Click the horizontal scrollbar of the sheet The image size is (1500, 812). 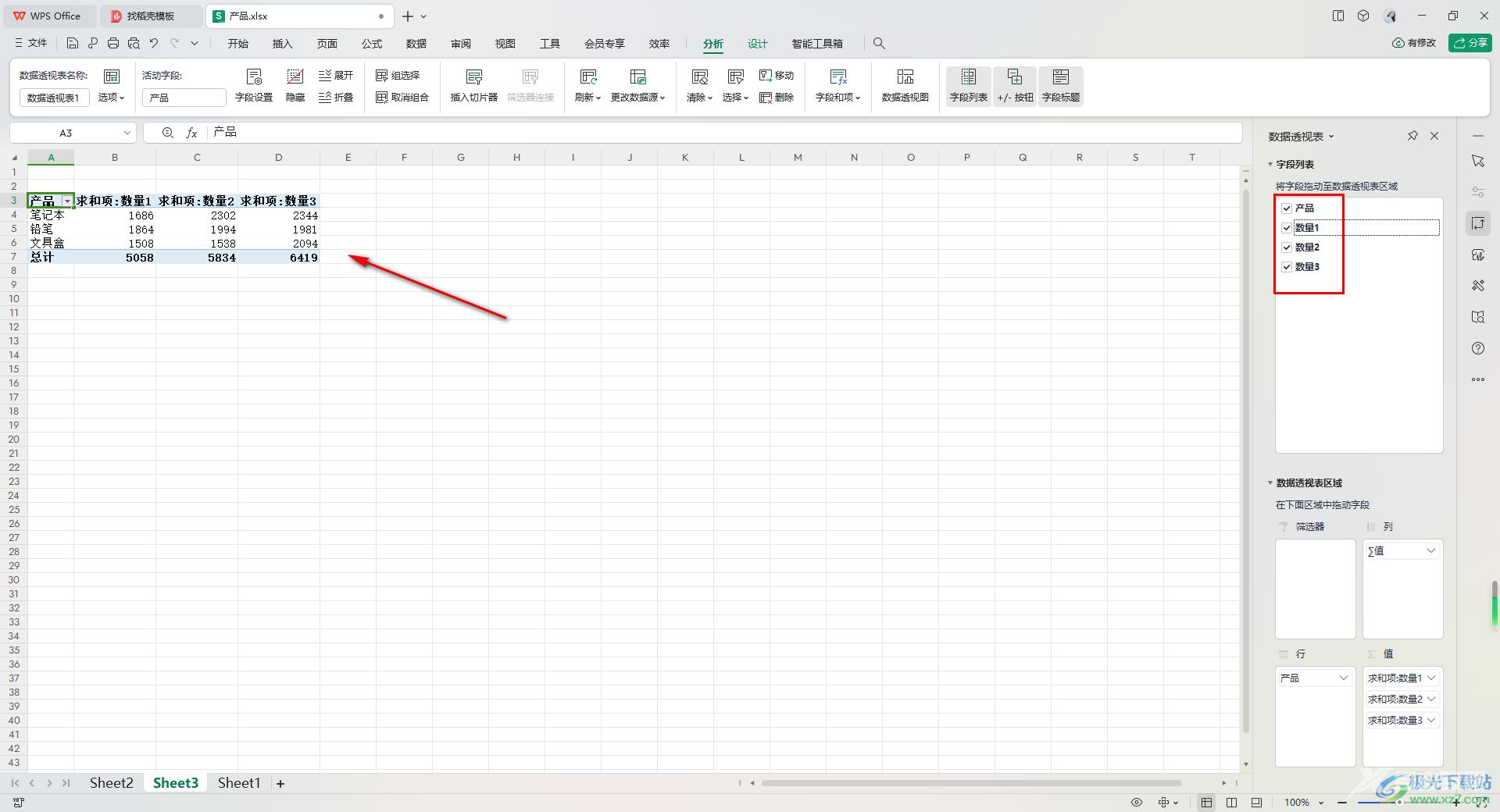coord(971,783)
